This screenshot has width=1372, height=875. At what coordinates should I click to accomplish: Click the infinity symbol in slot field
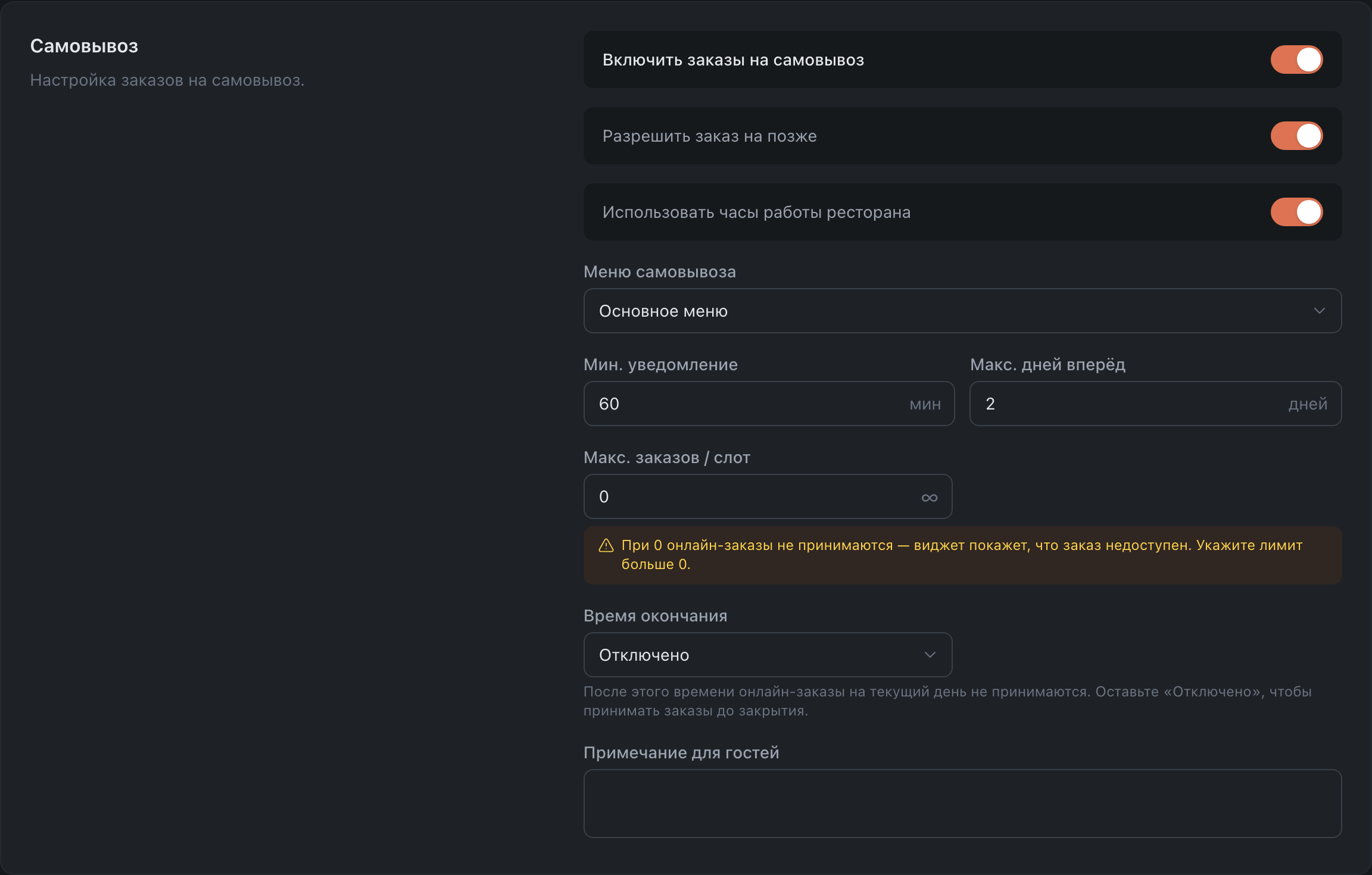pyautogui.click(x=930, y=498)
